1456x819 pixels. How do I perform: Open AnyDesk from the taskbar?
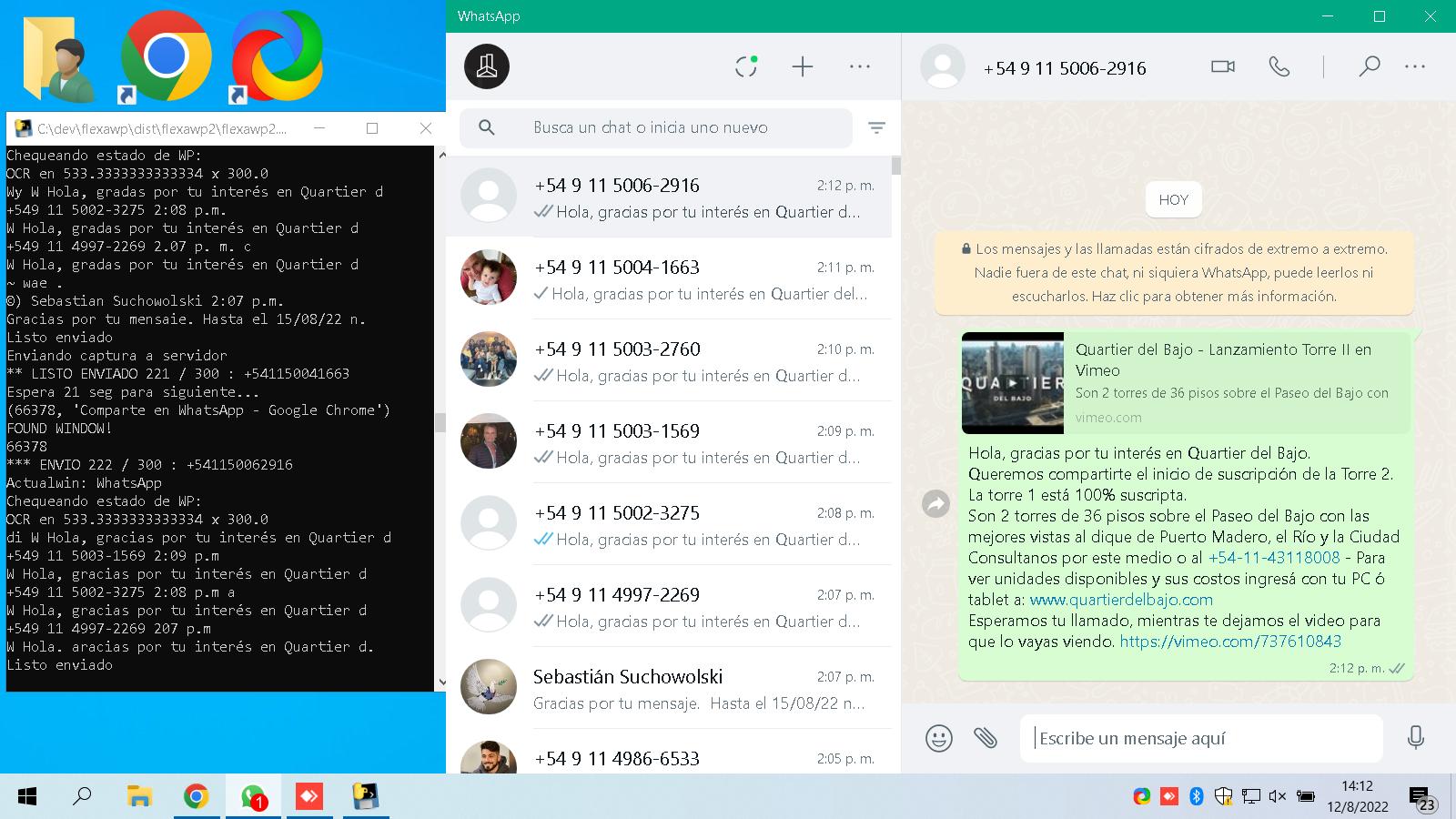point(309,797)
